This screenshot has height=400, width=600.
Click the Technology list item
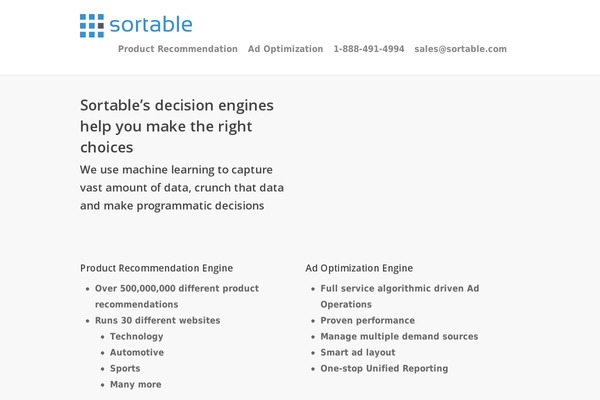pyautogui.click(x=137, y=336)
